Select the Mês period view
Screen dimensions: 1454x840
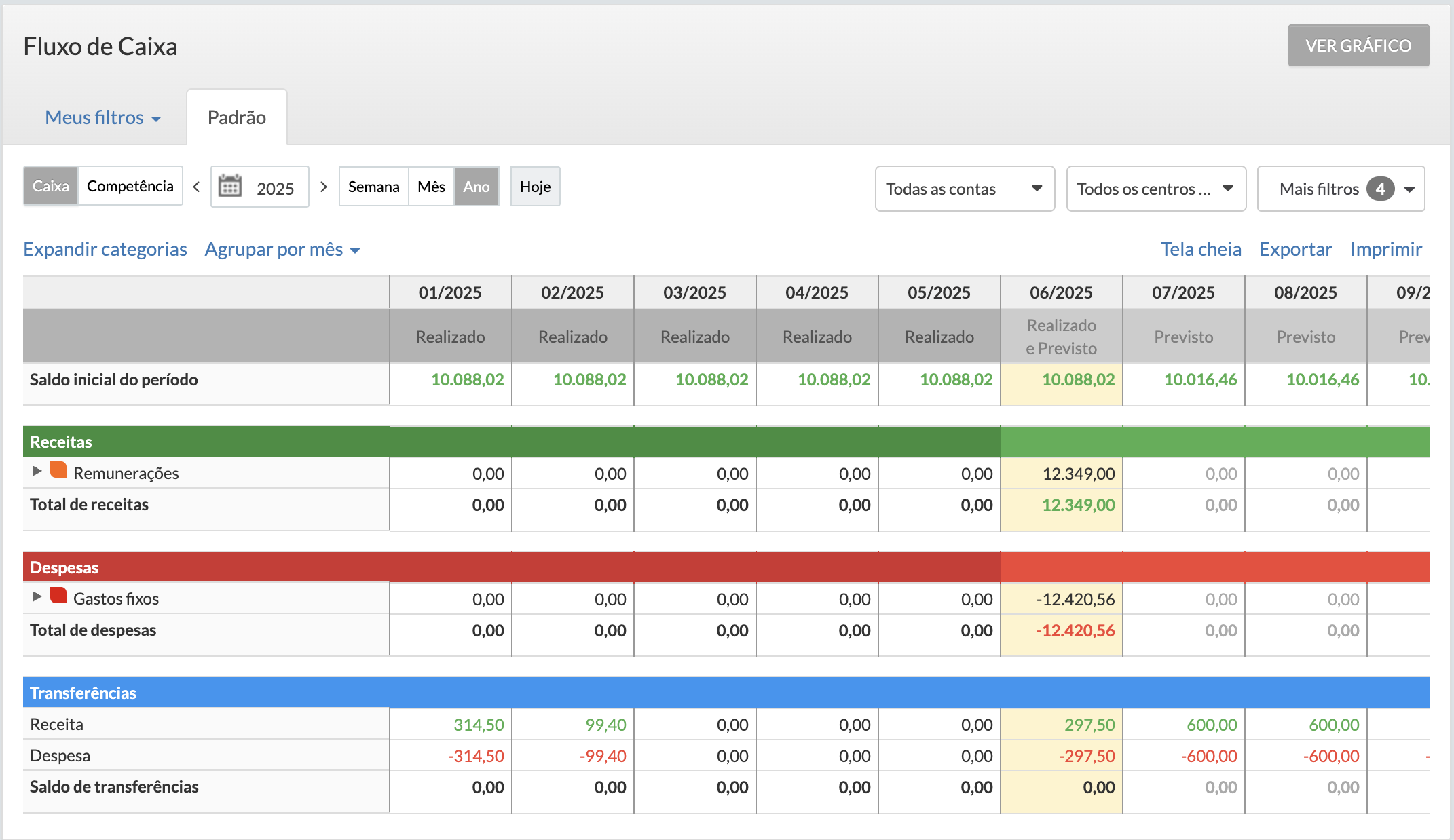pos(431,187)
